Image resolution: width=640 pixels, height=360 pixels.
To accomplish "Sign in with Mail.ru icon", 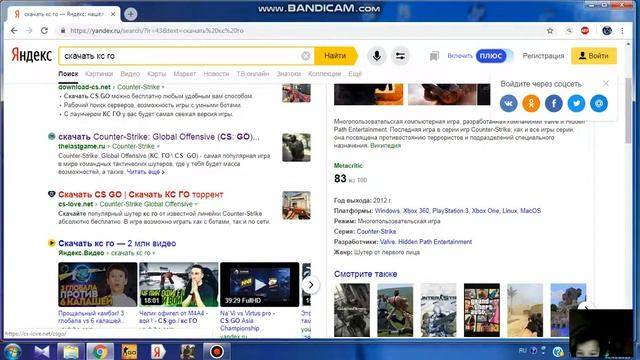I will point(599,103).
